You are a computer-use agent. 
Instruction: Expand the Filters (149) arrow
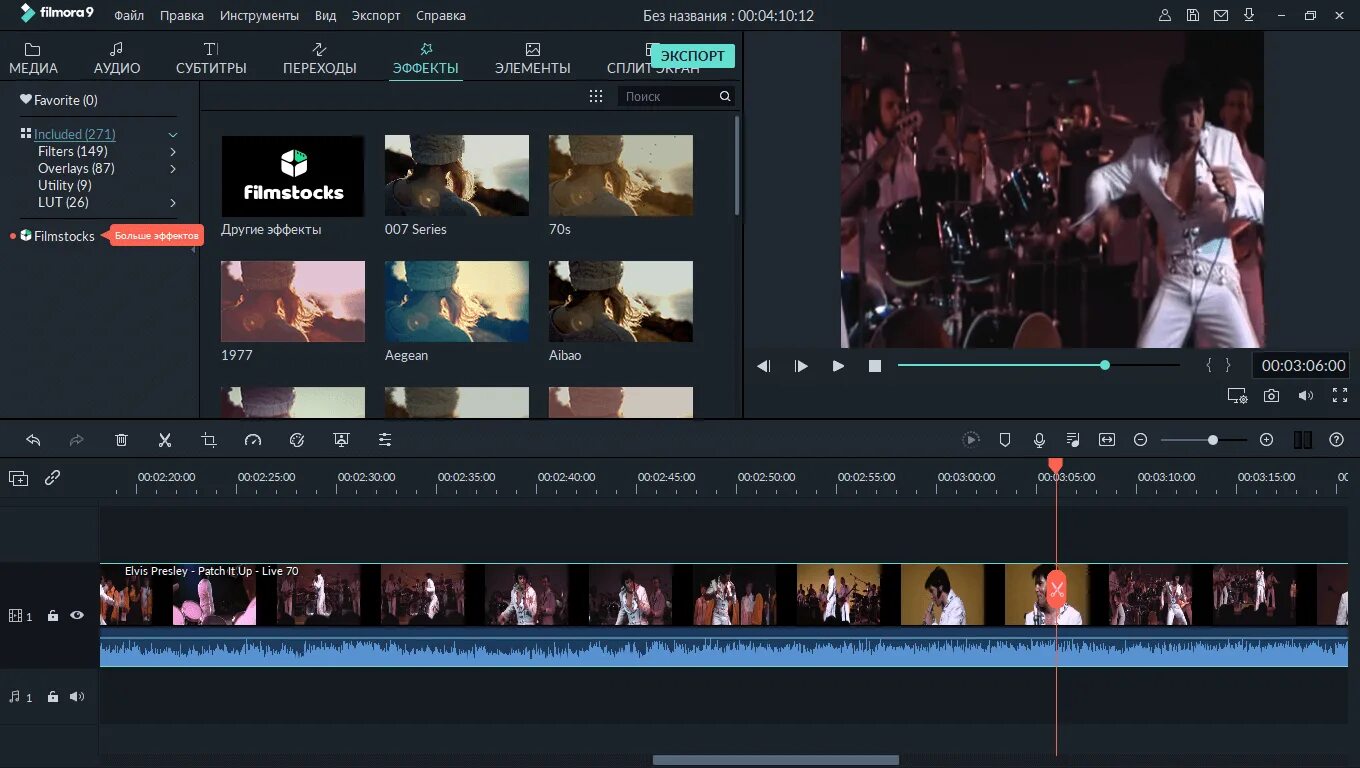(173, 152)
